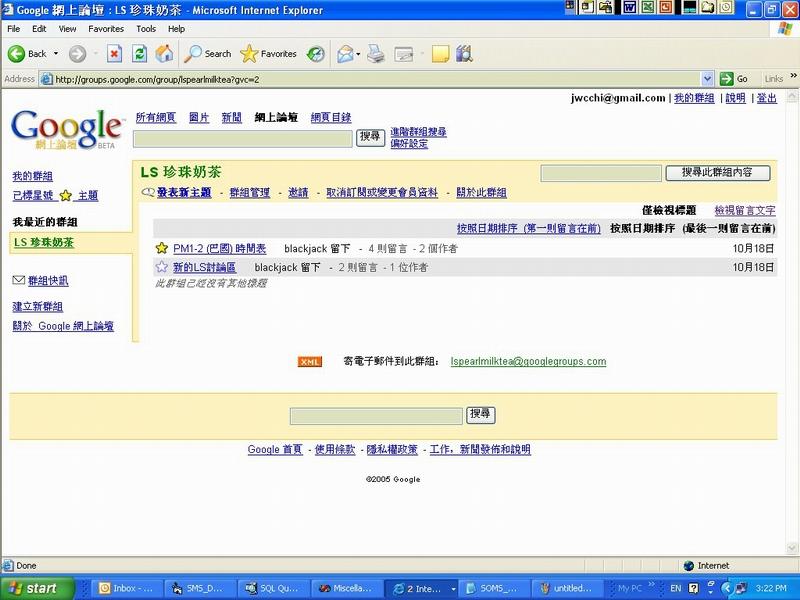800x600 pixels.
Task: Expand the Links toolbar chevron
Action: tap(793, 76)
